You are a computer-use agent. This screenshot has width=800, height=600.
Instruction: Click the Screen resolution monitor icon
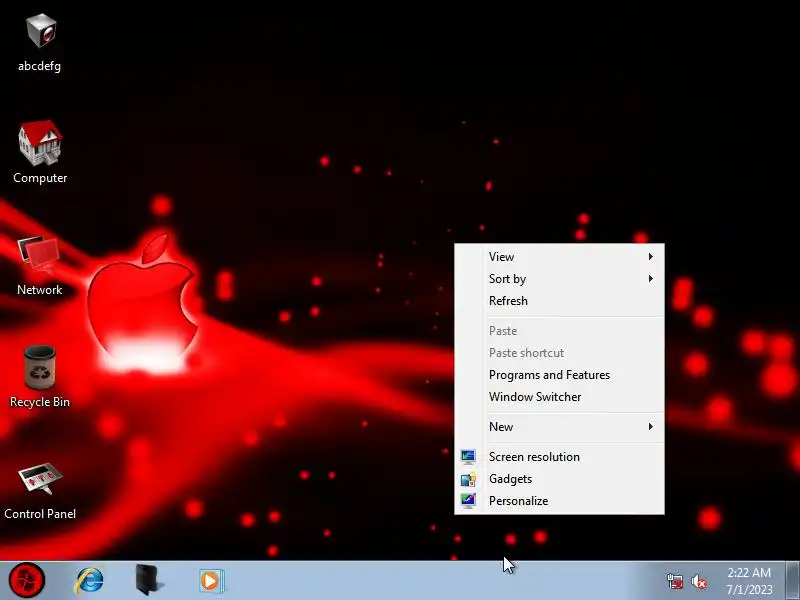click(x=468, y=457)
